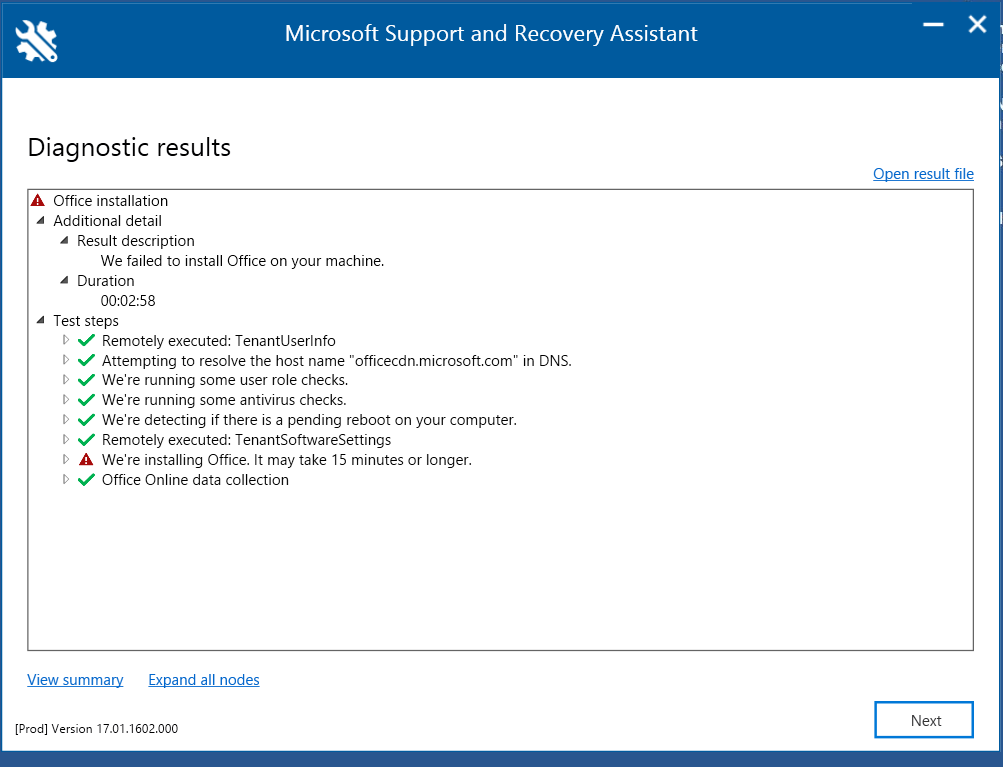Click the Next button
Screen dimensions: 1003x767
click(924, 720)
